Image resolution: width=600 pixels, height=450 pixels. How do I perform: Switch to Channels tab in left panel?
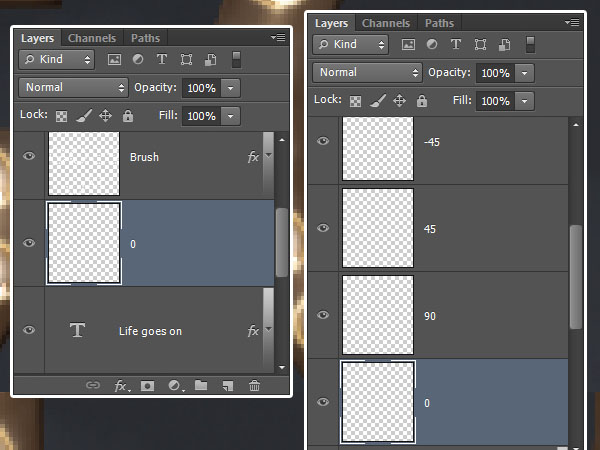pyautogui.click(x=92, y=38)
